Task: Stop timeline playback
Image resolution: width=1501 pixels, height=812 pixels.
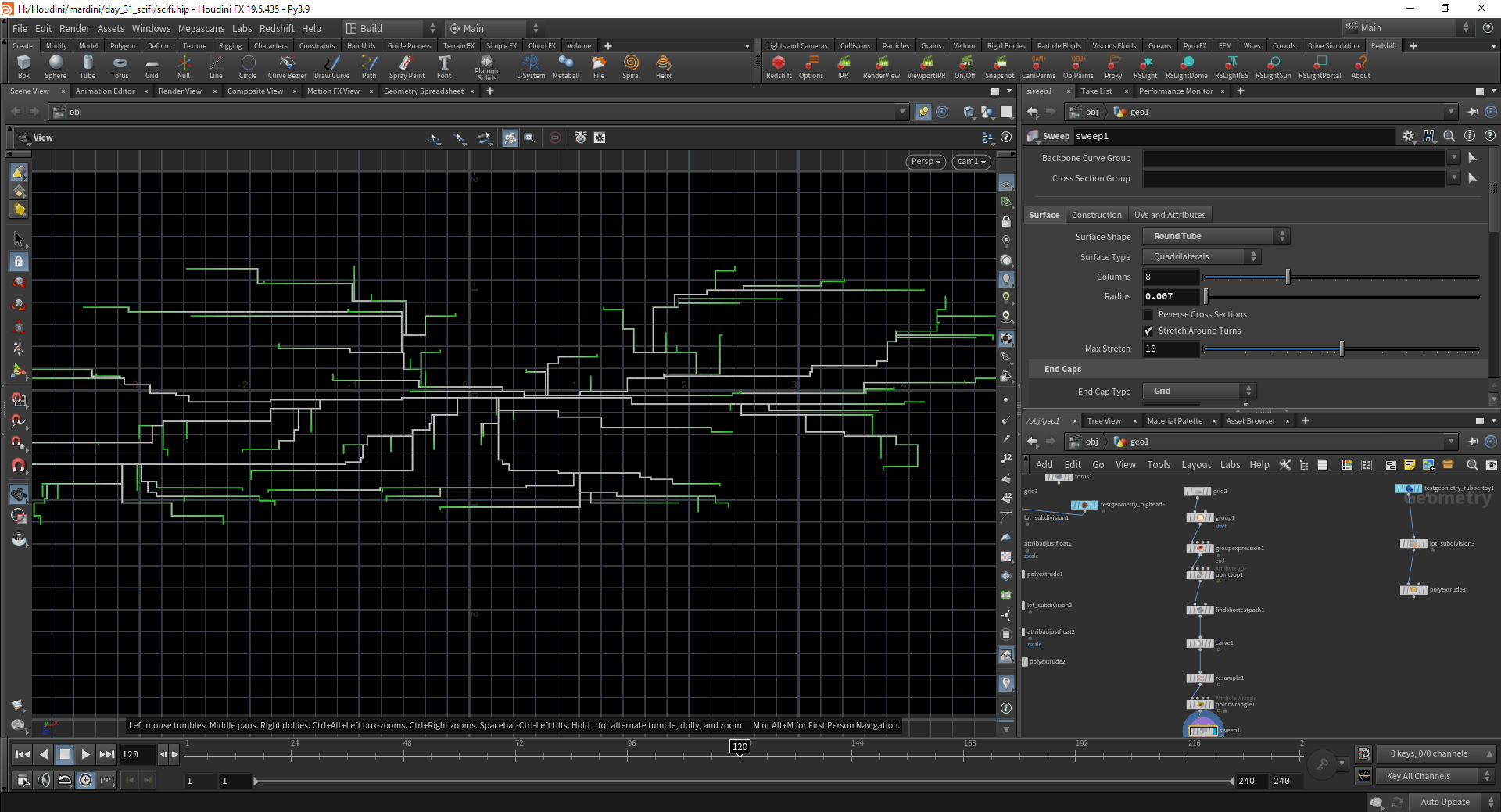Action: (x=65, y=754)
